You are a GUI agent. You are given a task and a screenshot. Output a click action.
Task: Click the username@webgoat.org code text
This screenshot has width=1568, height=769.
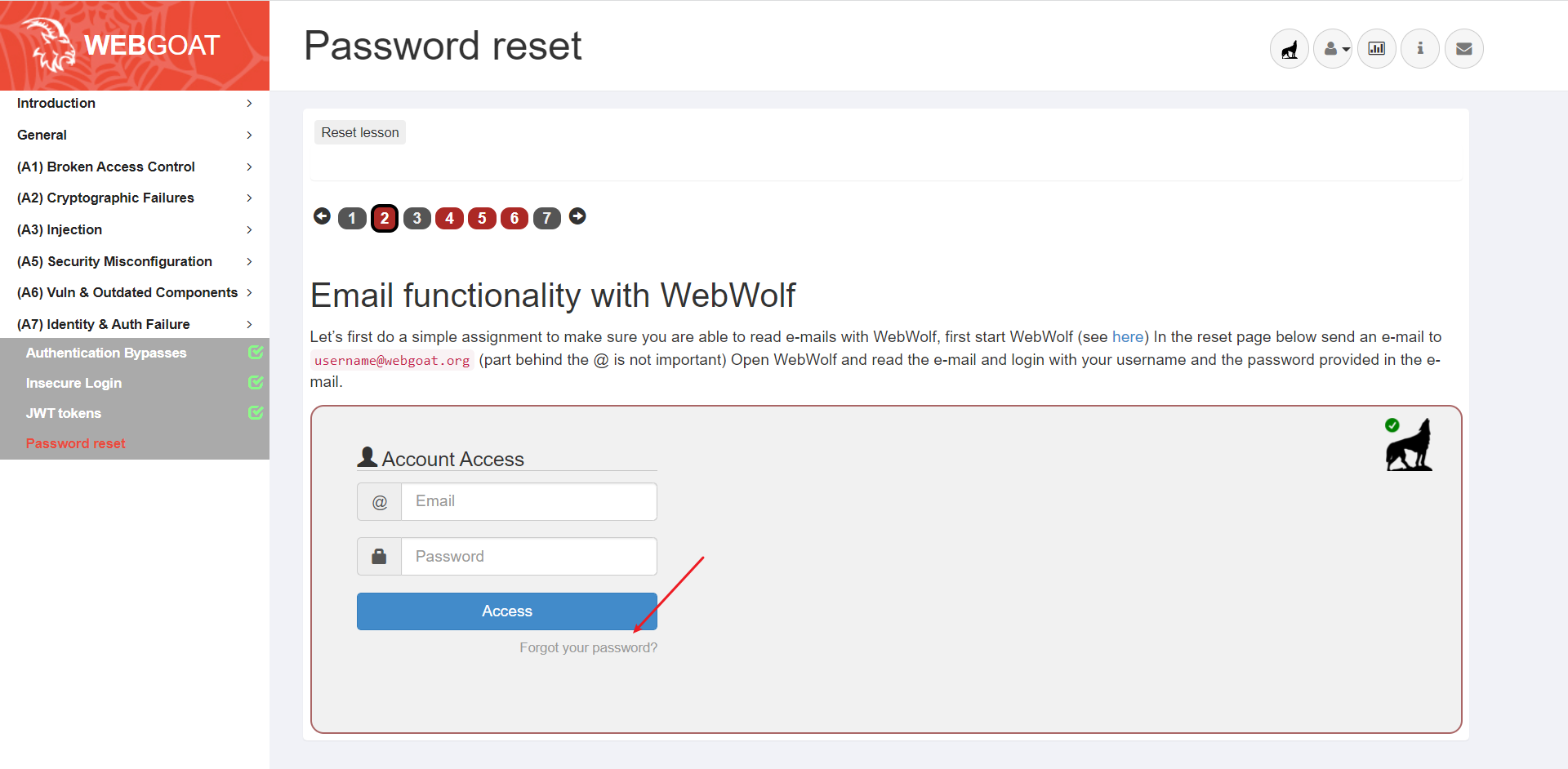(x=392, y=360)
